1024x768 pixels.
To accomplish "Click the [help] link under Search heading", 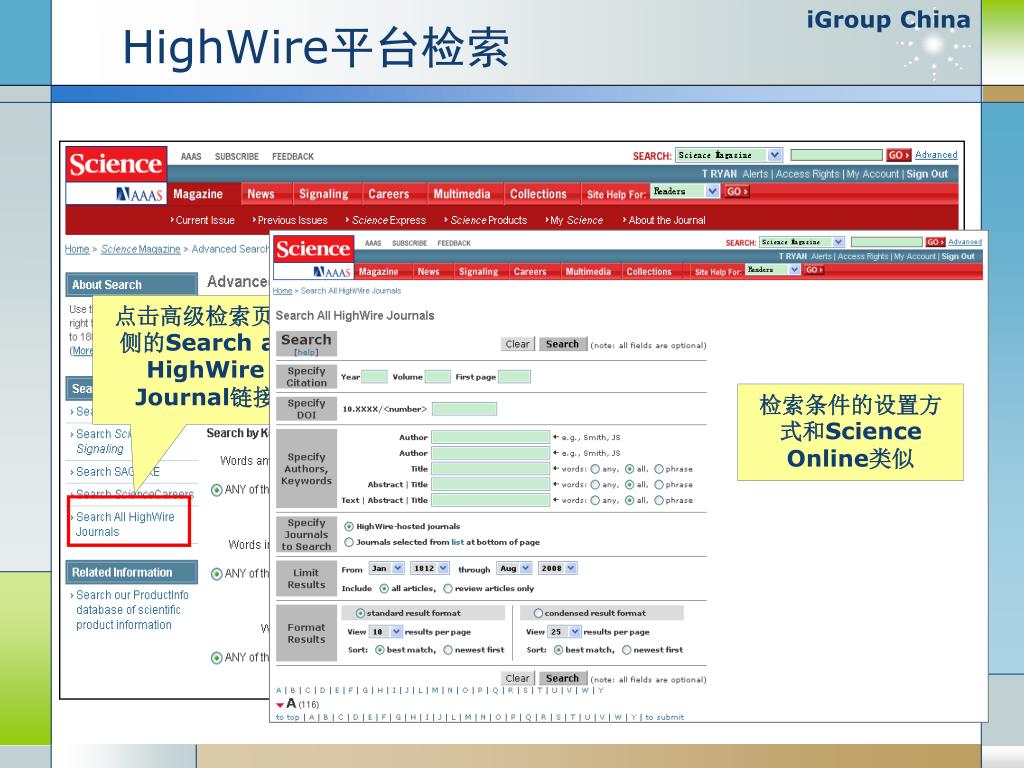I will click(306, 352).
